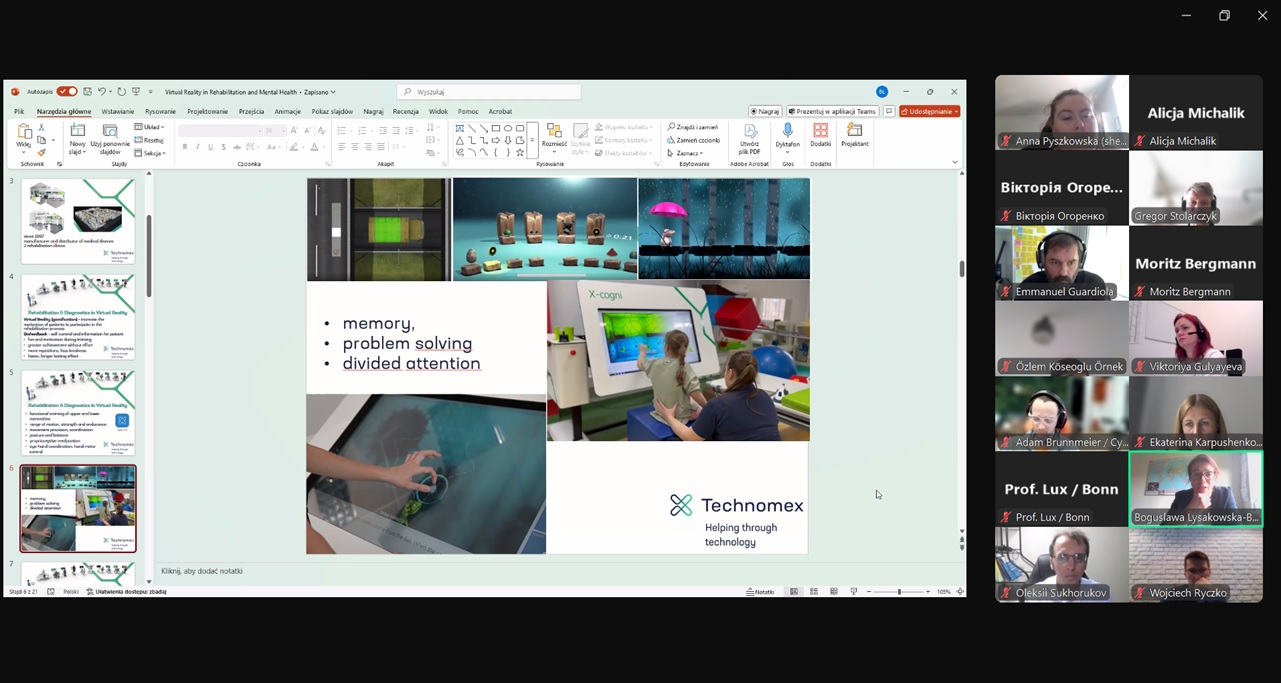
Task: Toggle the Autozapis autosave switch
Action: point(67,92)
